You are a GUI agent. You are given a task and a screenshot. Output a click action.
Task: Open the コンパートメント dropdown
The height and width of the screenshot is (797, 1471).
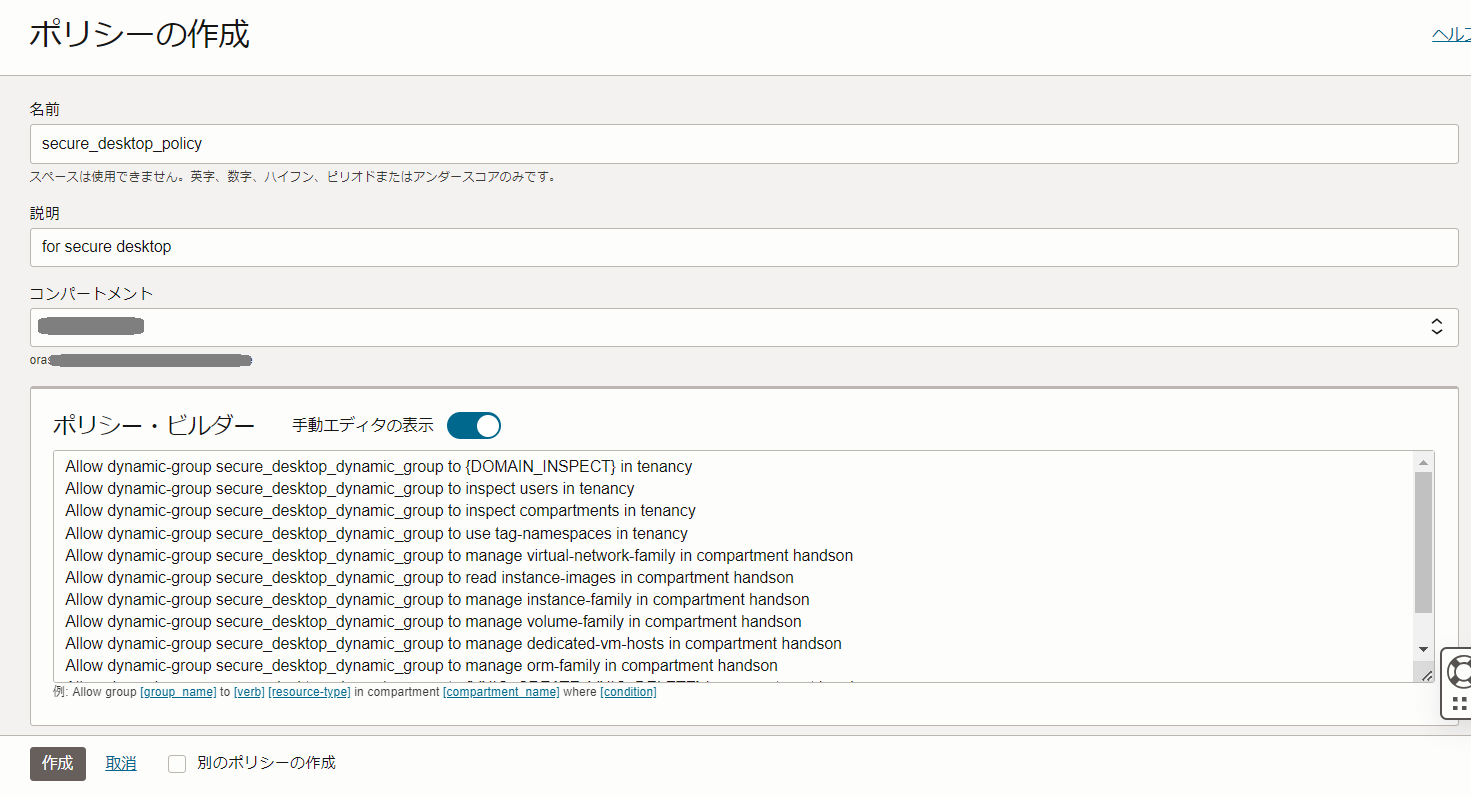1437,326
